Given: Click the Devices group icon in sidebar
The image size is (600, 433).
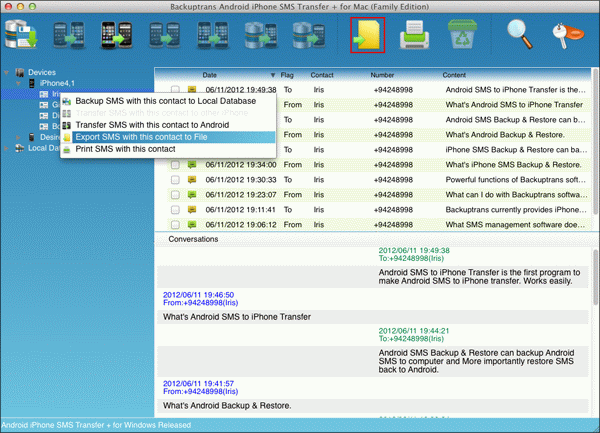Looking at the screenshot, I should pos(20,72).
